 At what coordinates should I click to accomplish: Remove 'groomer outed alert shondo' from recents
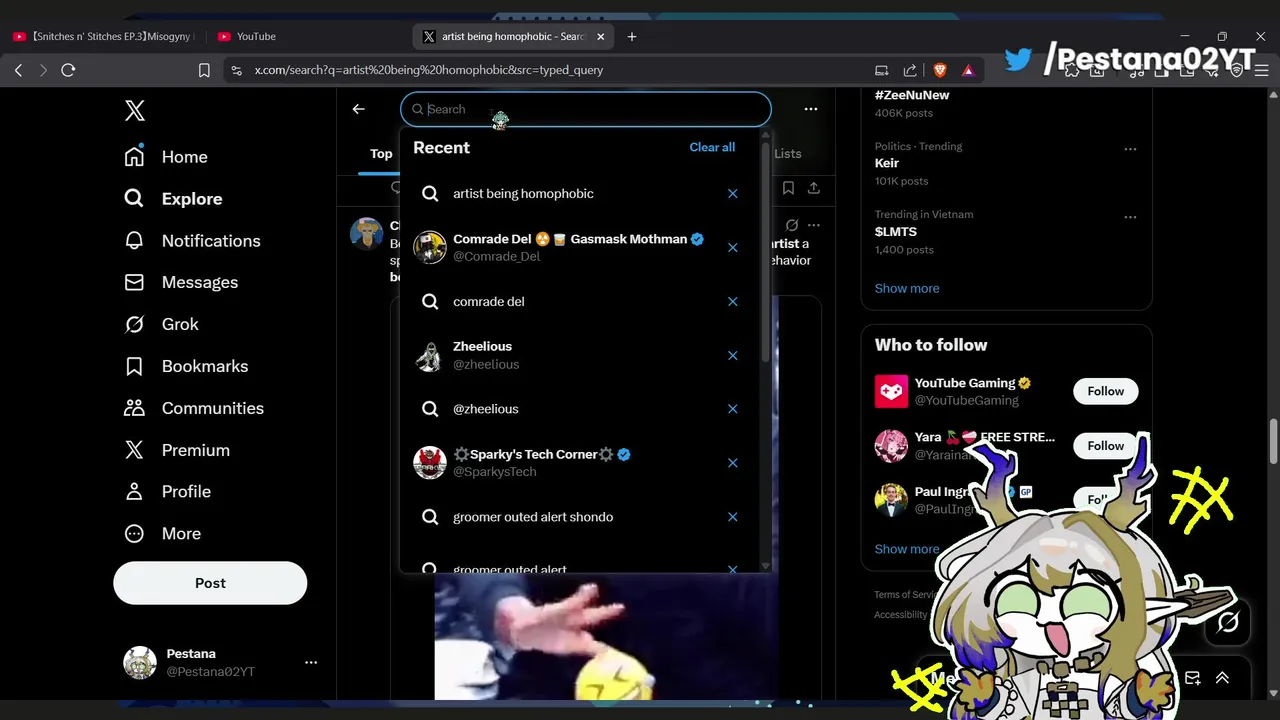733,517
